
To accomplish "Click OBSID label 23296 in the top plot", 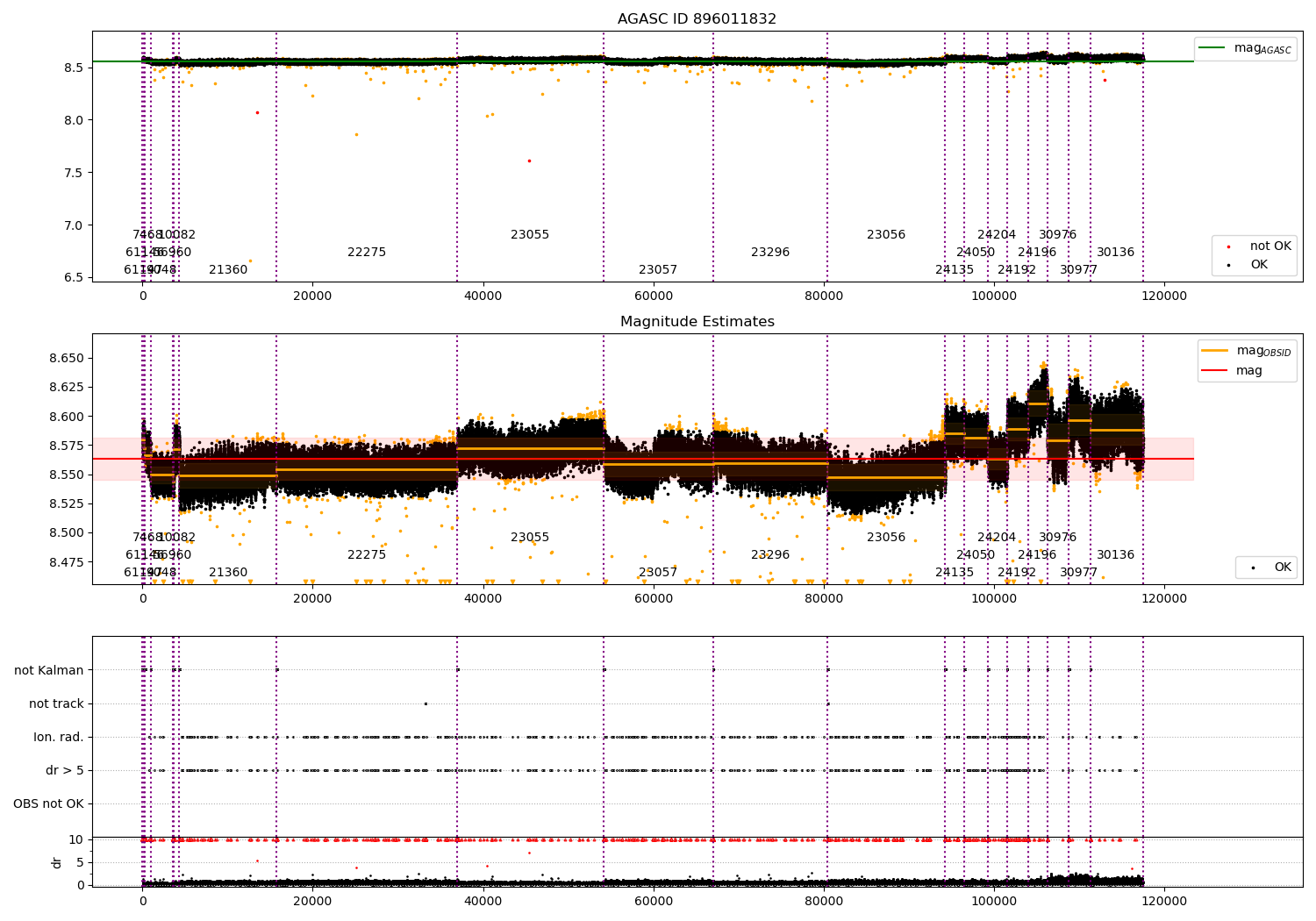I will click(770, 253).
